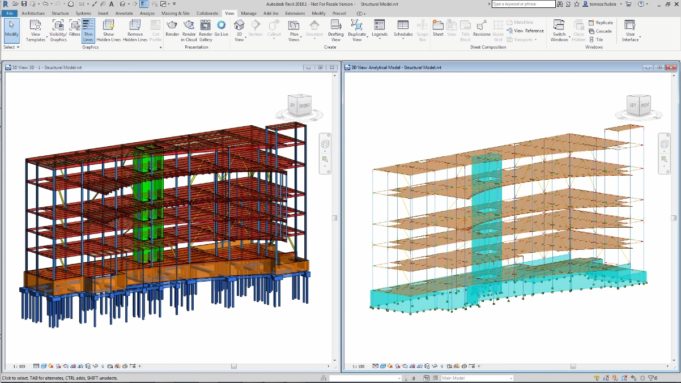The image size is (681, 383).
Task: Click Remove Hidden Lines tool
Action: tap(135, 30)
